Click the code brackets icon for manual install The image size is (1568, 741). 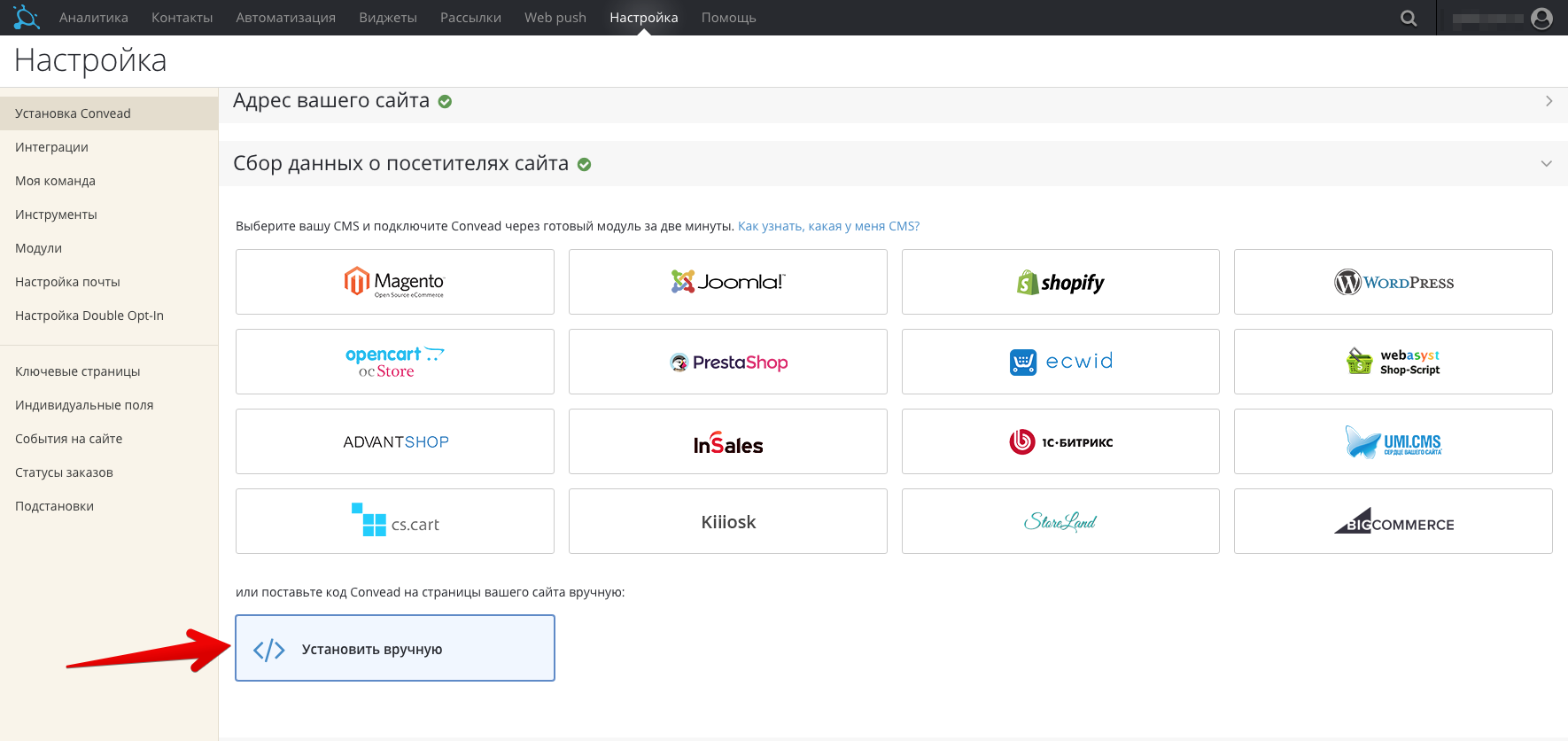point(269,650)
